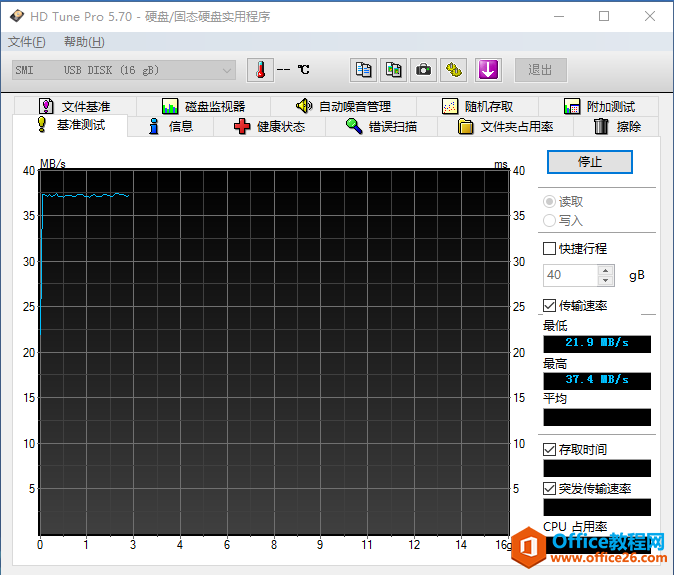Click the 文件基准 tab icon

point(46,106)
